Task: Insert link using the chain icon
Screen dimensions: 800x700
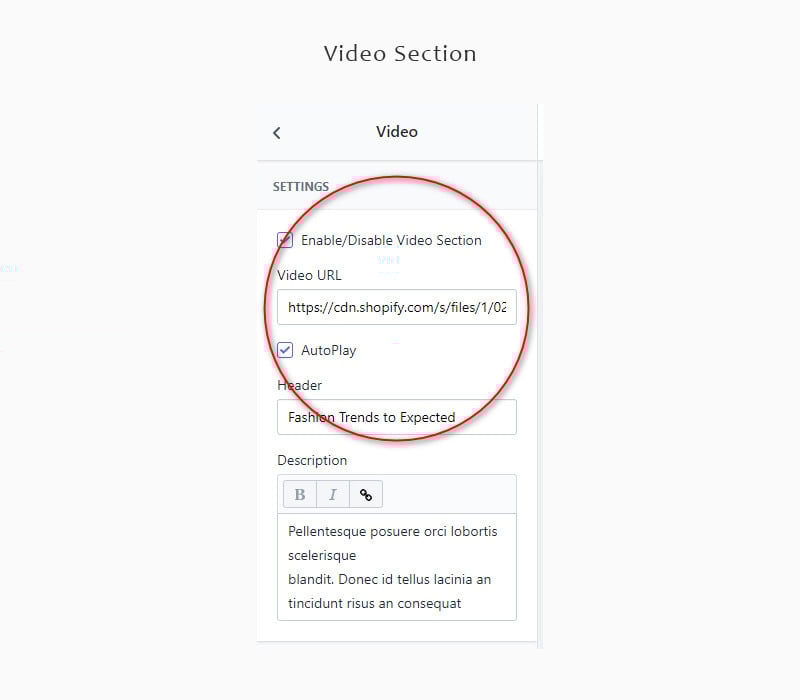Action: click(366, 494)
